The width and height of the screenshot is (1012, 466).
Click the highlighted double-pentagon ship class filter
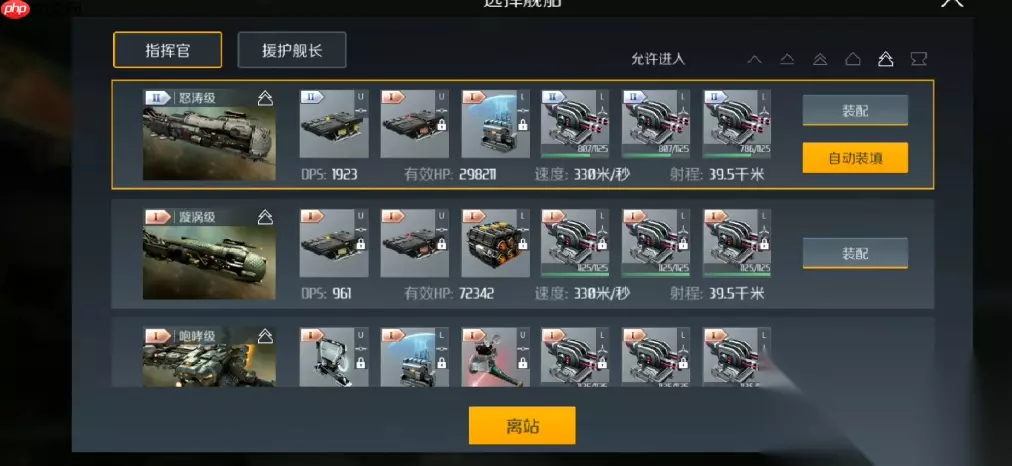886,59
